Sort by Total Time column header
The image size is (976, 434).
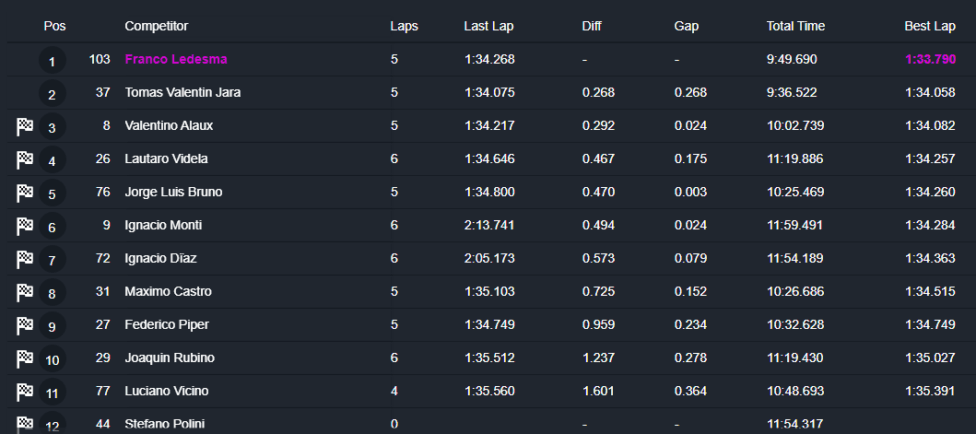point(795,26)
